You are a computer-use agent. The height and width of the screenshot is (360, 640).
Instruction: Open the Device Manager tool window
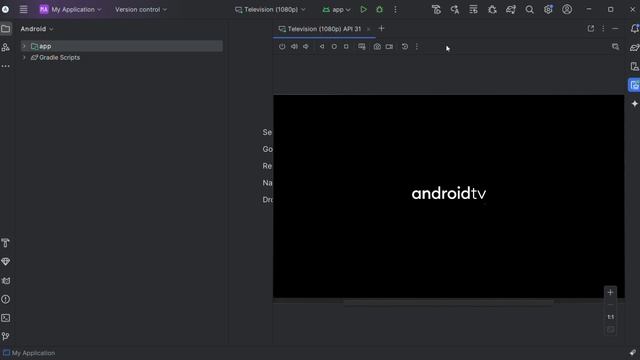point(634,66)
